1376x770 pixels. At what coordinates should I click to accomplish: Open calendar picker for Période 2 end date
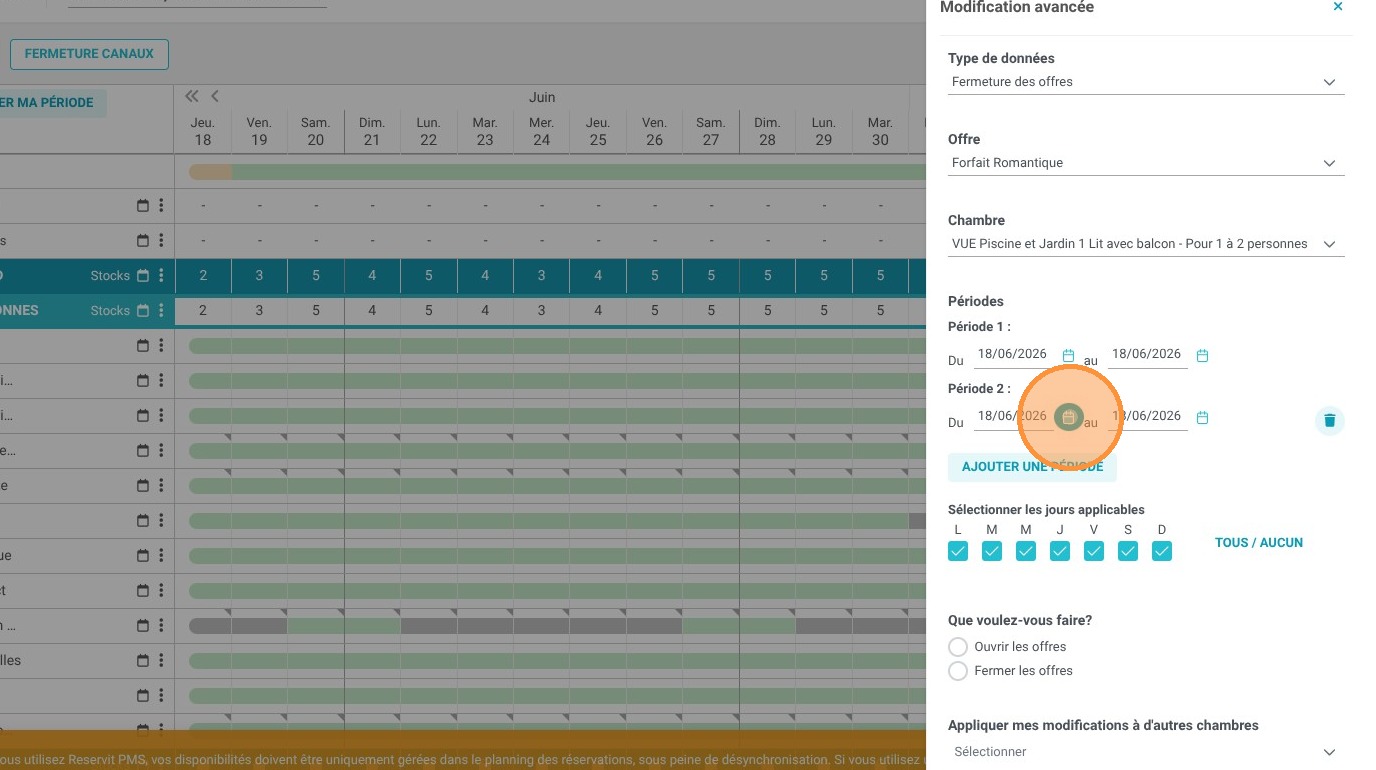(1202, 418)
